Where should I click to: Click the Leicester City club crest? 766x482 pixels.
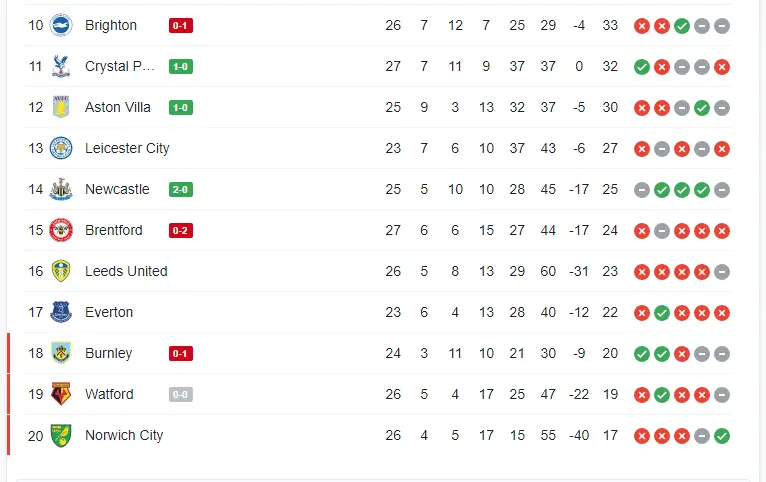click(x=62, y=148)
